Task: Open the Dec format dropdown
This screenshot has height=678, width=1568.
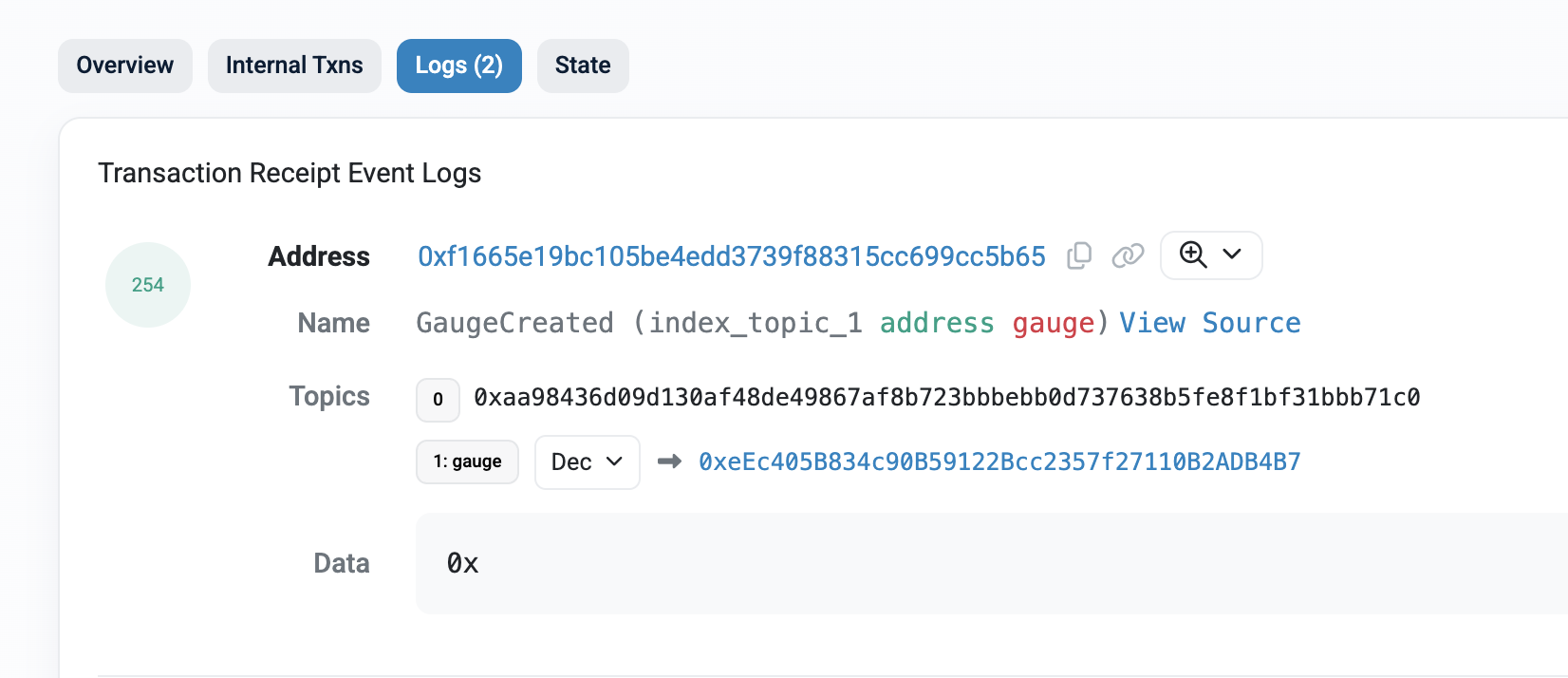Action: click(x=588, y=462)
